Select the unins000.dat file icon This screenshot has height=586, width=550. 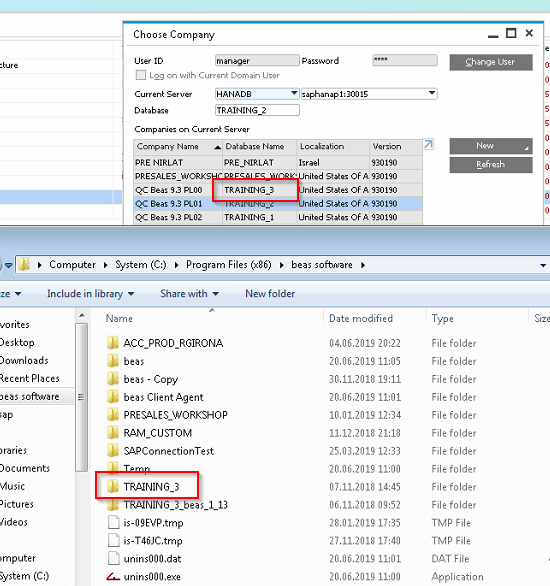[113, 558]
